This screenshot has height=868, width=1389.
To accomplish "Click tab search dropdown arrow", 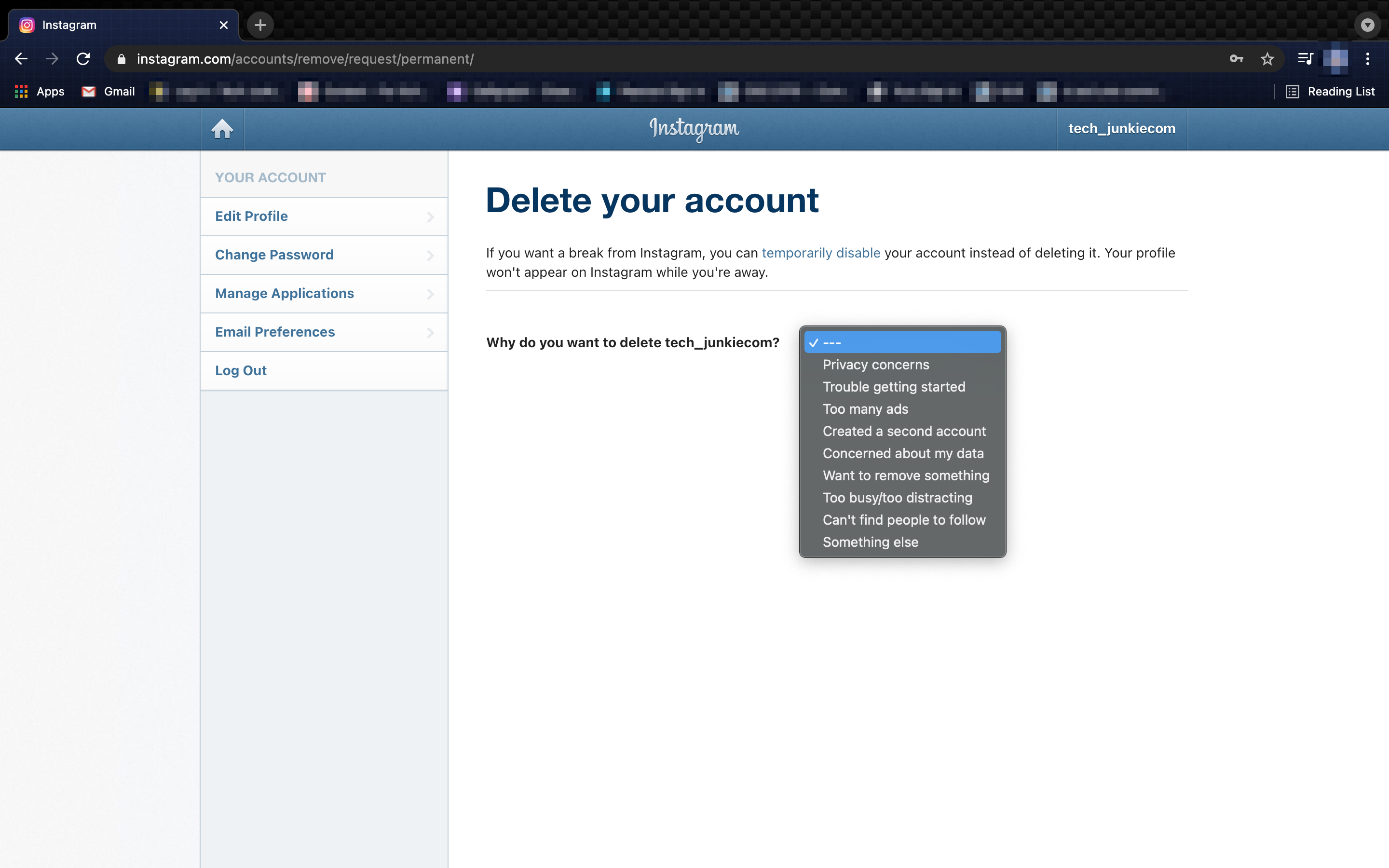I will [x=1368, y=25].
